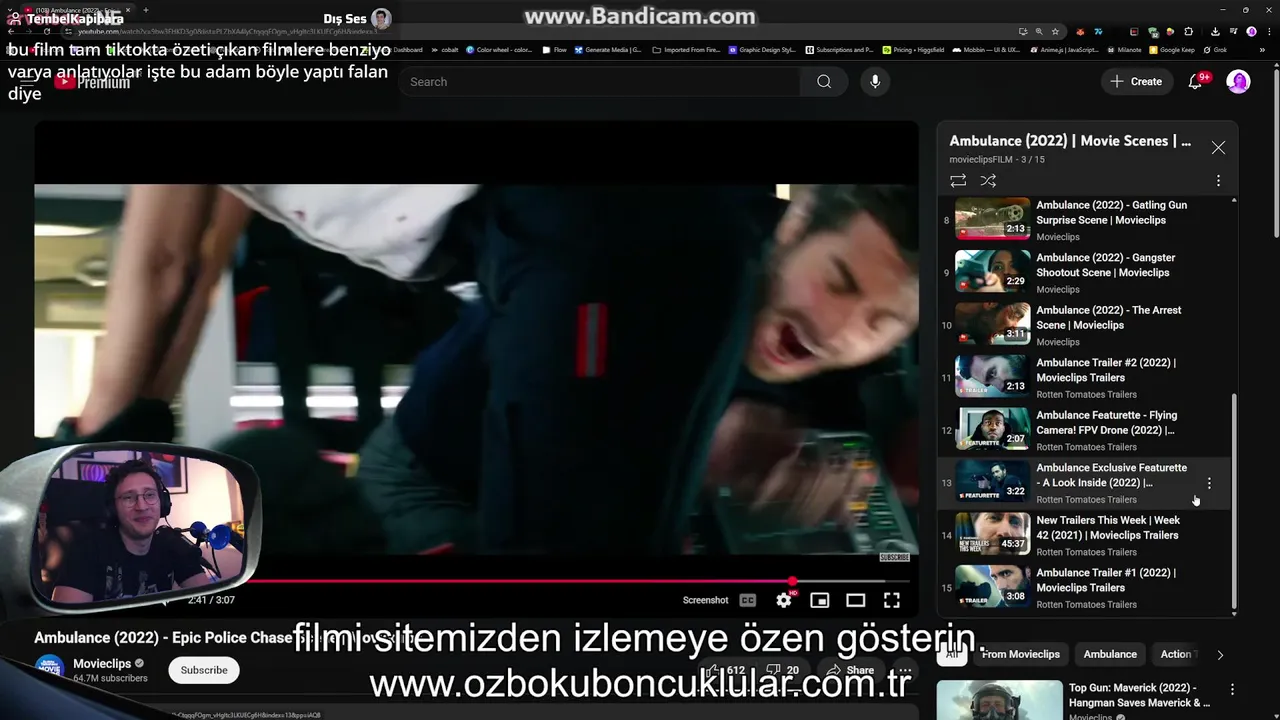The height and width of the screenshot is (720, 1280).
Task: Open Color wheel bookmark
Action: point(500,50)
